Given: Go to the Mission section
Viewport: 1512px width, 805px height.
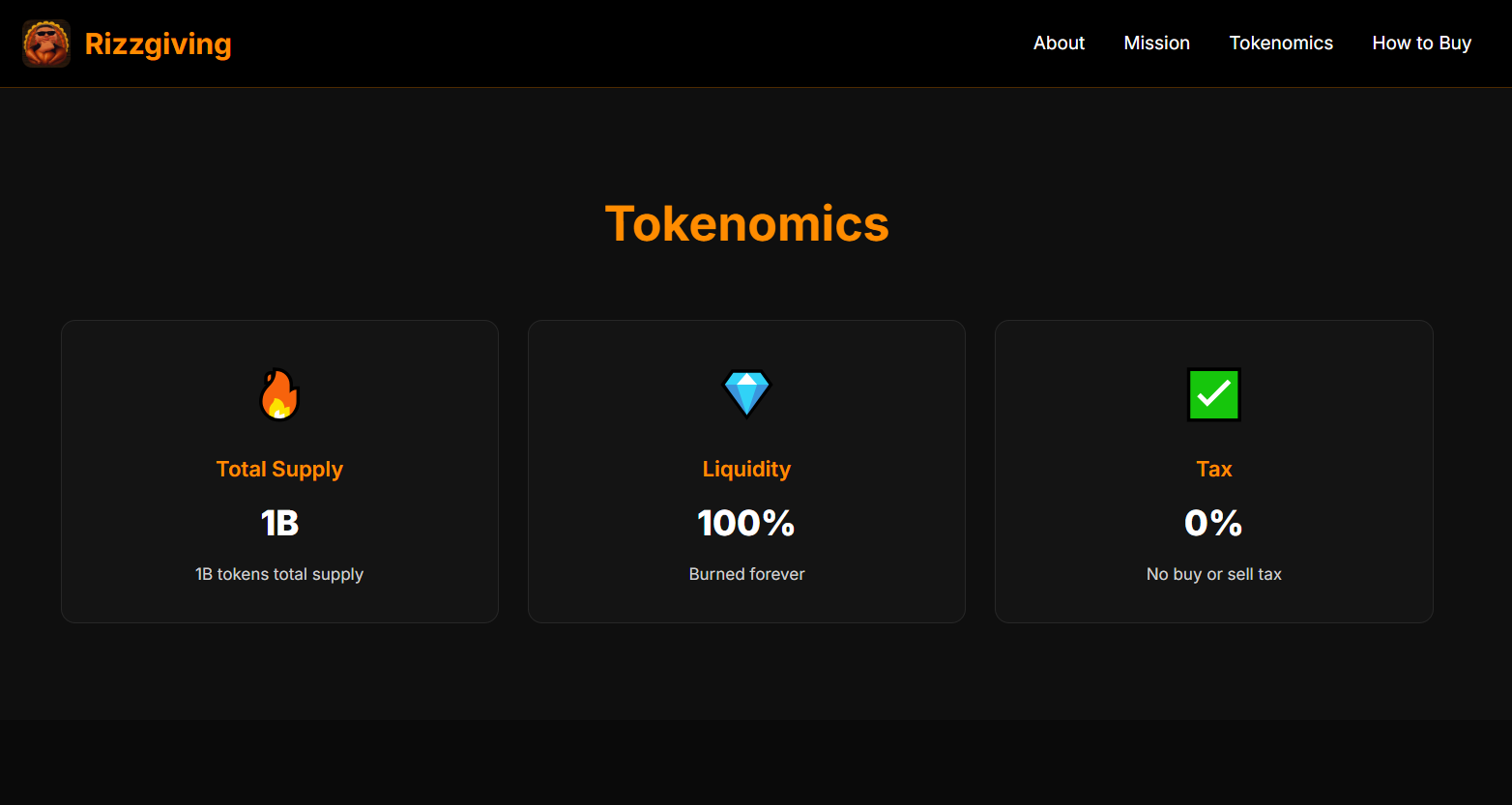Looking at the screenshot, I should [1156, 43].
